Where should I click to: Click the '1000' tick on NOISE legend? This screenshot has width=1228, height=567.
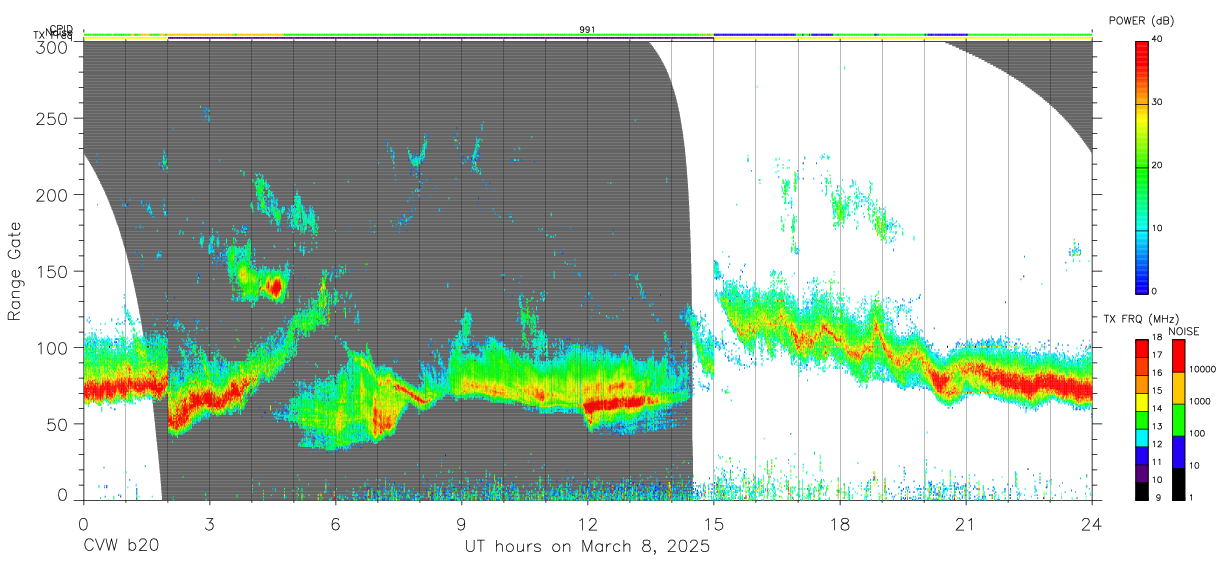click(x=1201, y=402)
